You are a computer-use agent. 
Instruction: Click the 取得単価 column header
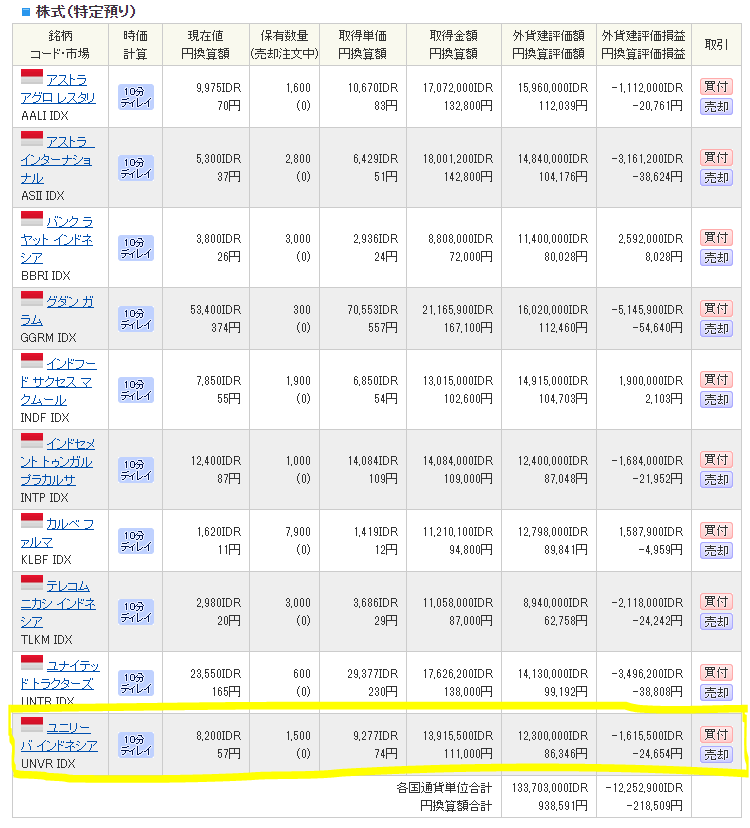click(x=362, y=44)
